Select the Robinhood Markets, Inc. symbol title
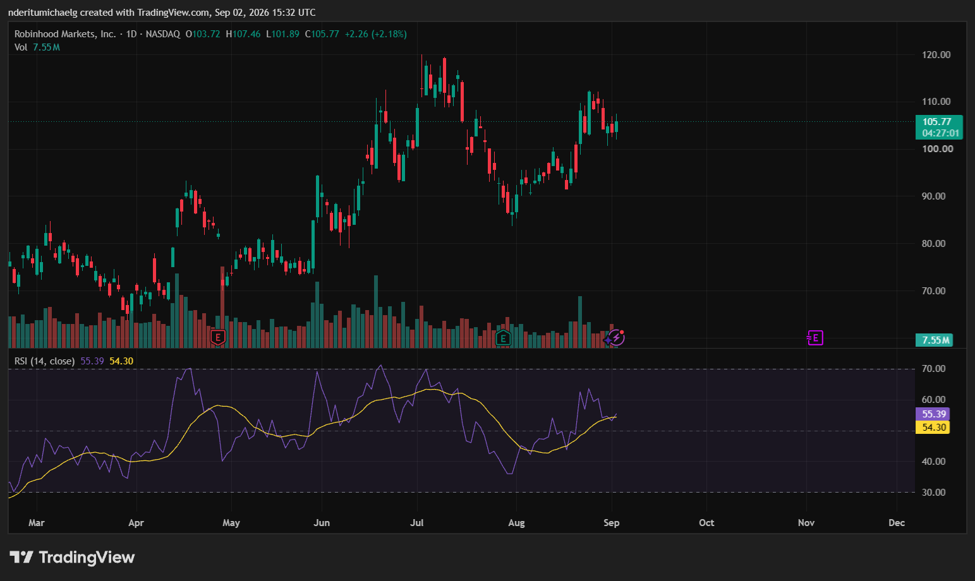The height and width of the screenshot is (581, 975). pyautogui.click(x=65, y=34)
